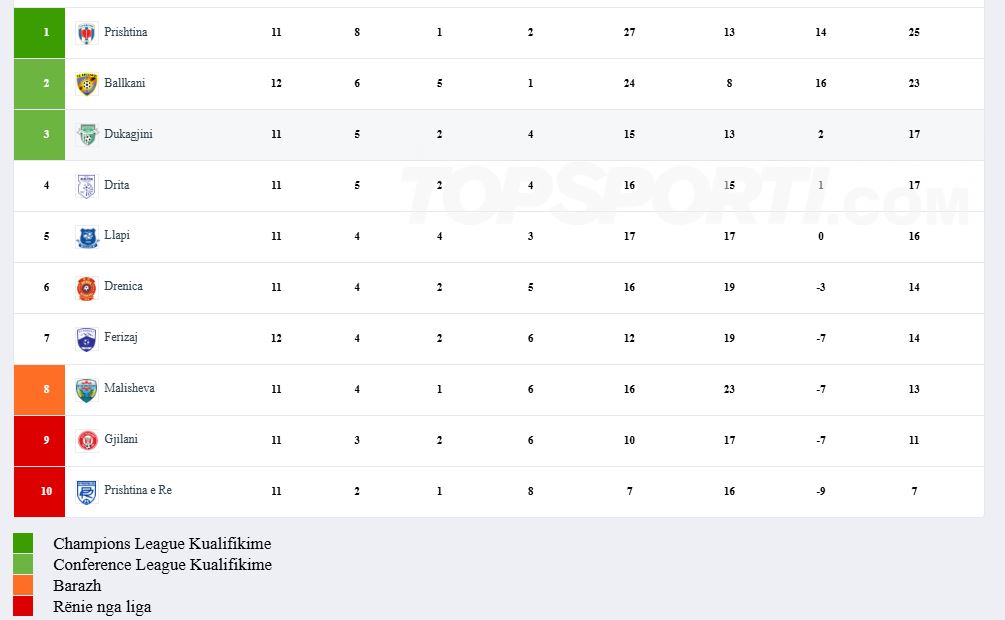Select the Ferizaj club crest
This screenshot has height=620, width=1005.
click(x=87, y=339)
